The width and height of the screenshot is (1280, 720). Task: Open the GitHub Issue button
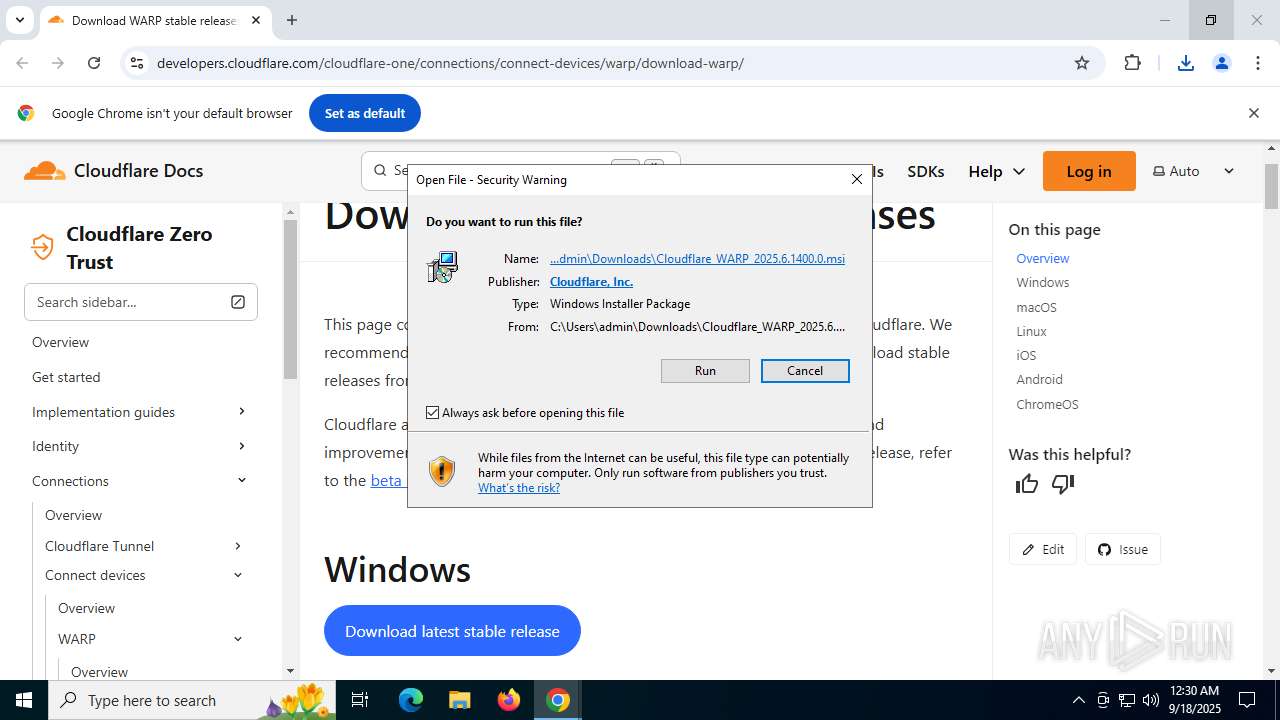[x=1123, y=549]
